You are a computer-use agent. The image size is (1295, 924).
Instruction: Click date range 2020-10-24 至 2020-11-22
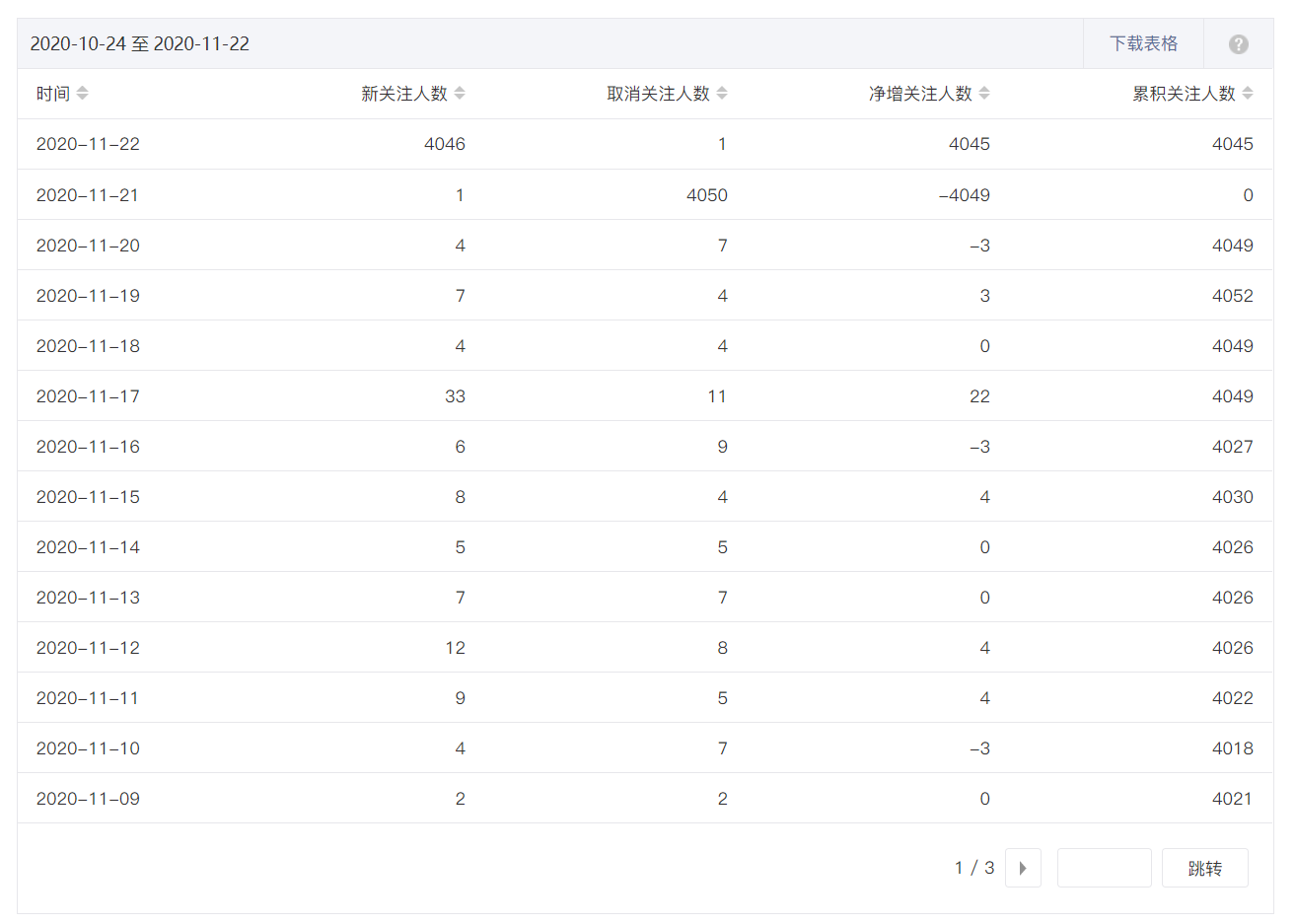(140, 43)
